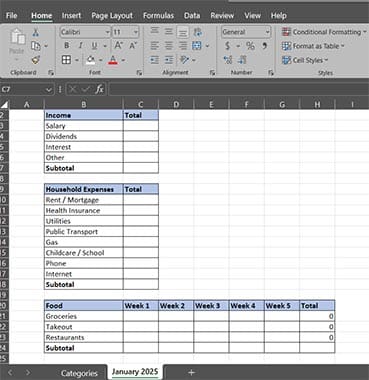This screenshot has width=369, height=380.
Task: Increase font size with the large A icon
Action: coord(118,46)
